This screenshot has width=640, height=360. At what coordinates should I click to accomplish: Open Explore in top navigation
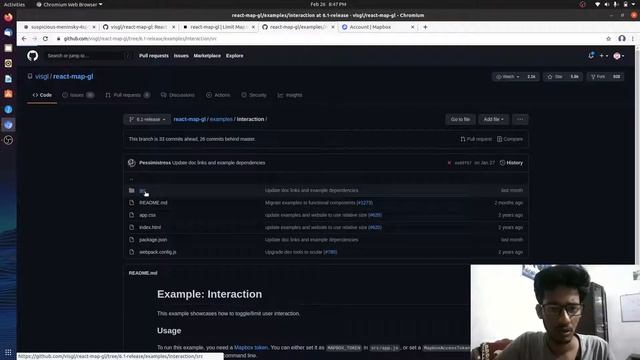click(x=234, y=56)
